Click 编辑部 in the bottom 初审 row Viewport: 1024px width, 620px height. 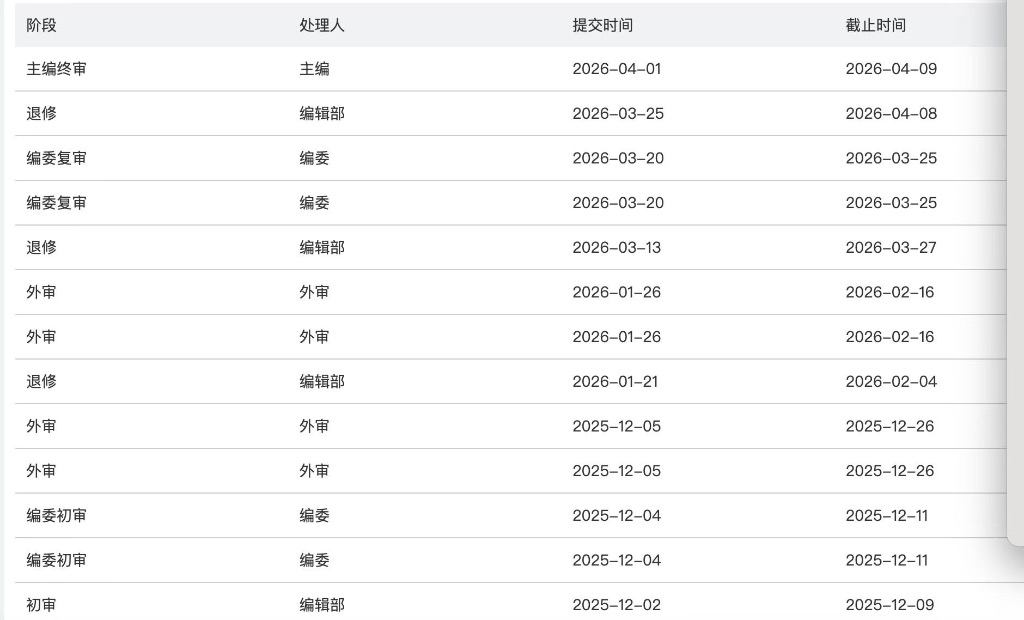[x=322, y=604]
